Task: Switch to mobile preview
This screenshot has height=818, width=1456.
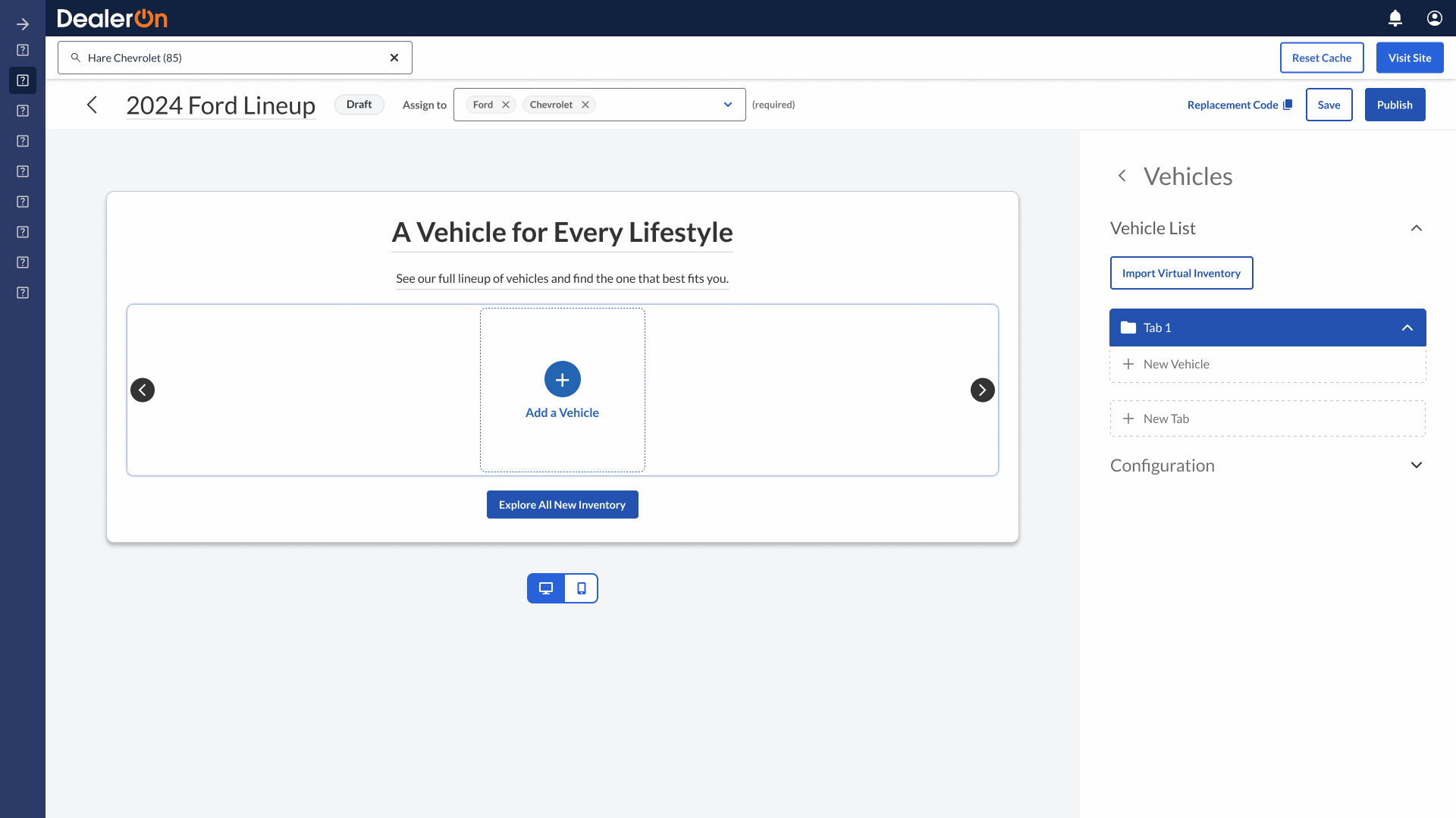Action: click(x=581, y=588)
